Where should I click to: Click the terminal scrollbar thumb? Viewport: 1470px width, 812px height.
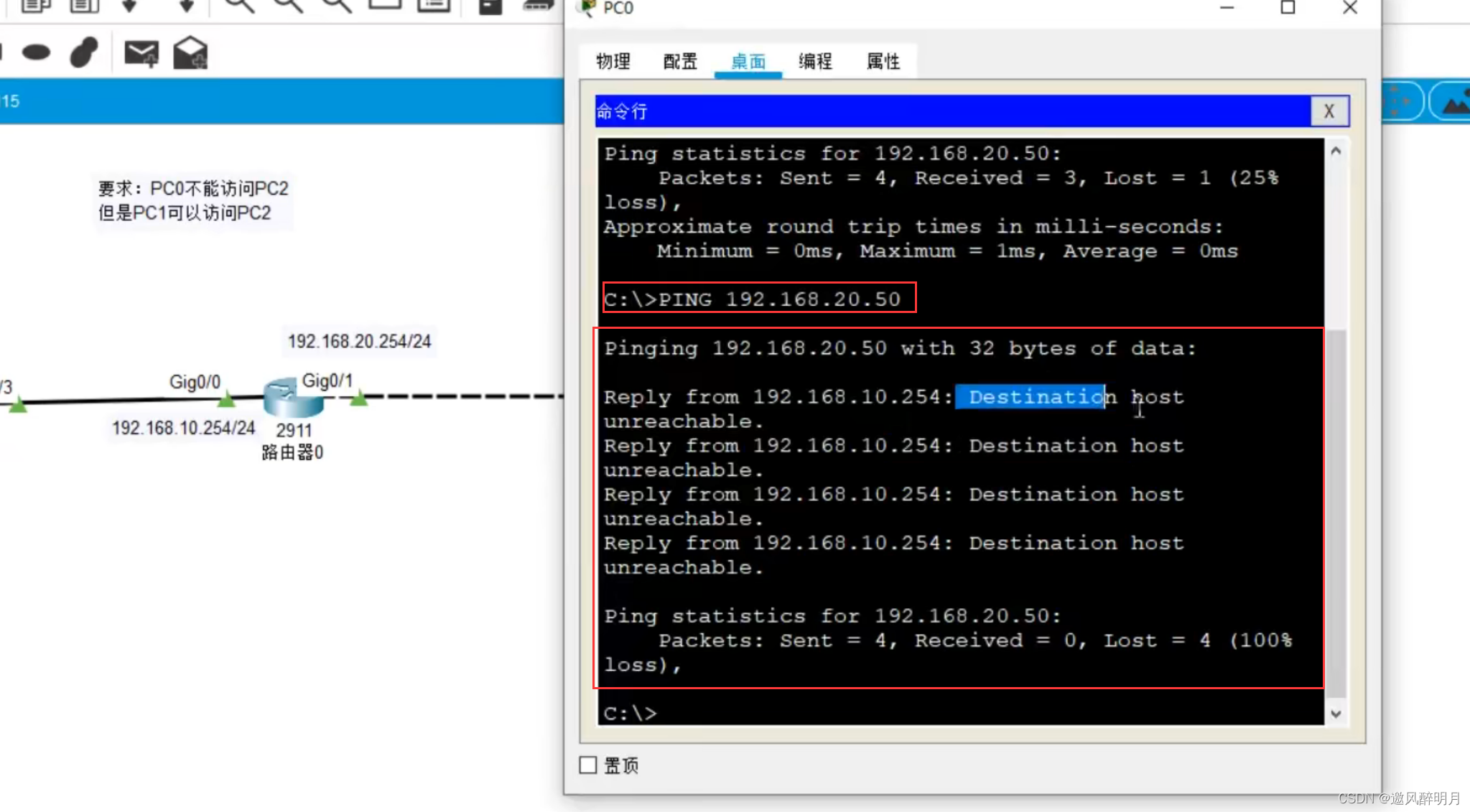click(x=1336, y=513)
